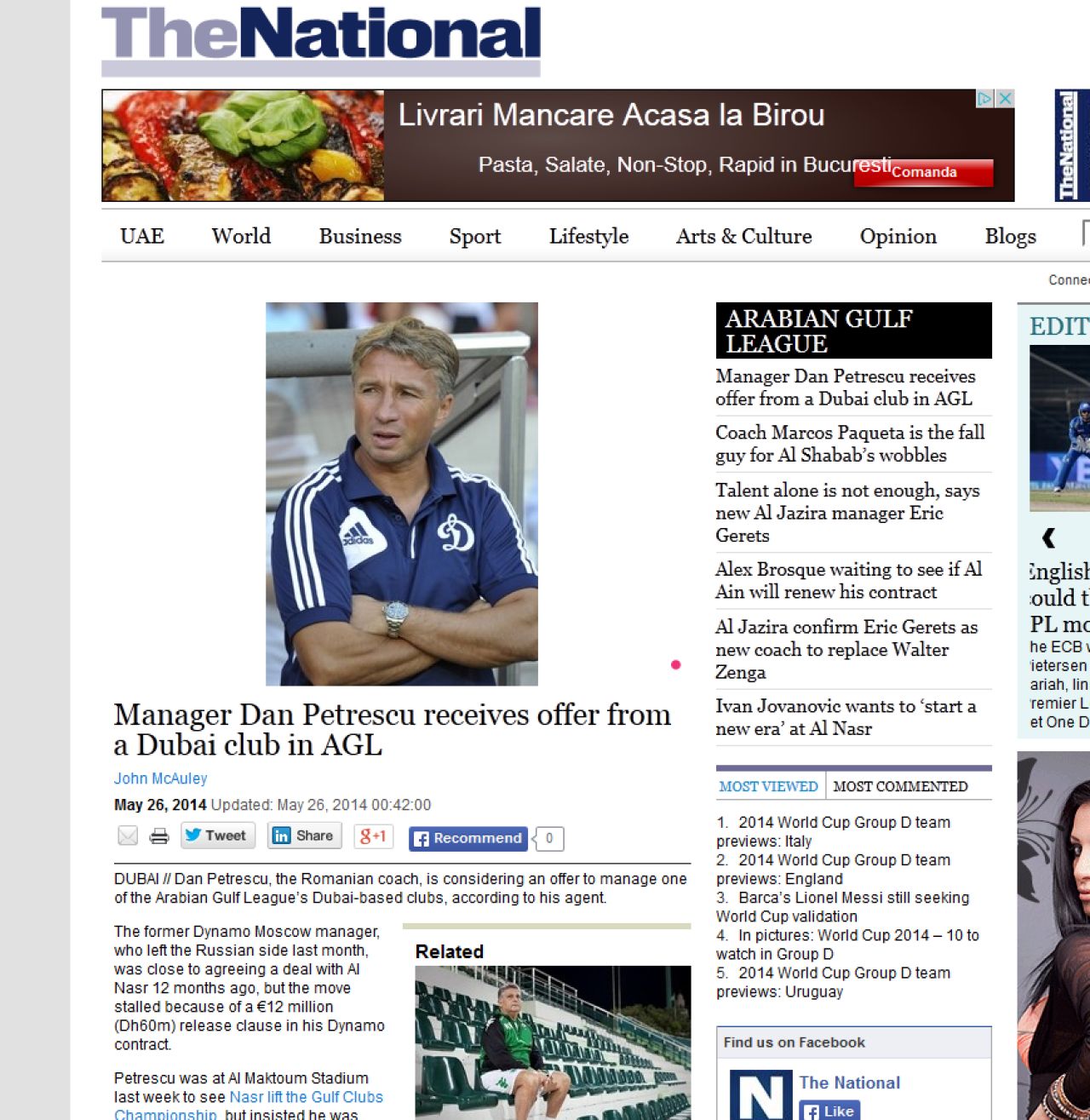Recommend the article on Facebook
This screenshot has height=1120, width=1090.
[468, 838]
